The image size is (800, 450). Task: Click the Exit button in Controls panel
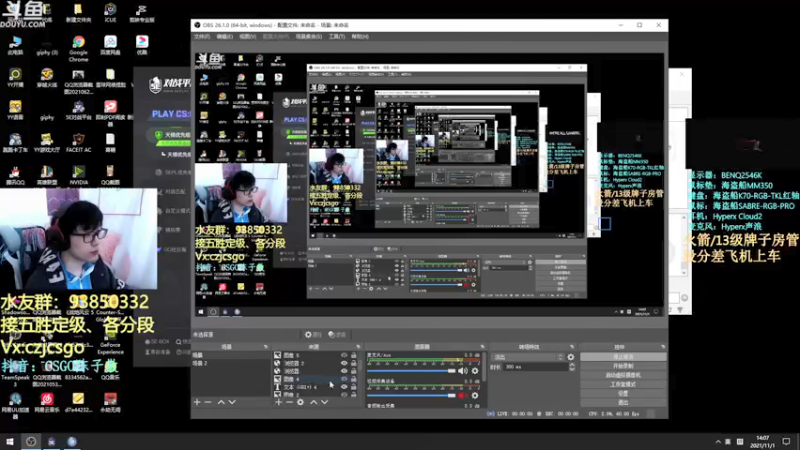point(623,403)
